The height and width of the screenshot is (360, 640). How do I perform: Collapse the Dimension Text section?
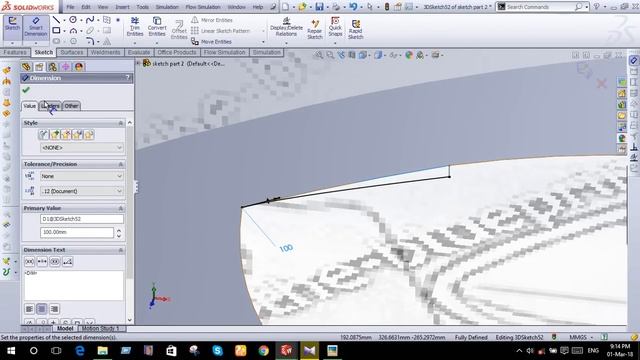(120, 250)
